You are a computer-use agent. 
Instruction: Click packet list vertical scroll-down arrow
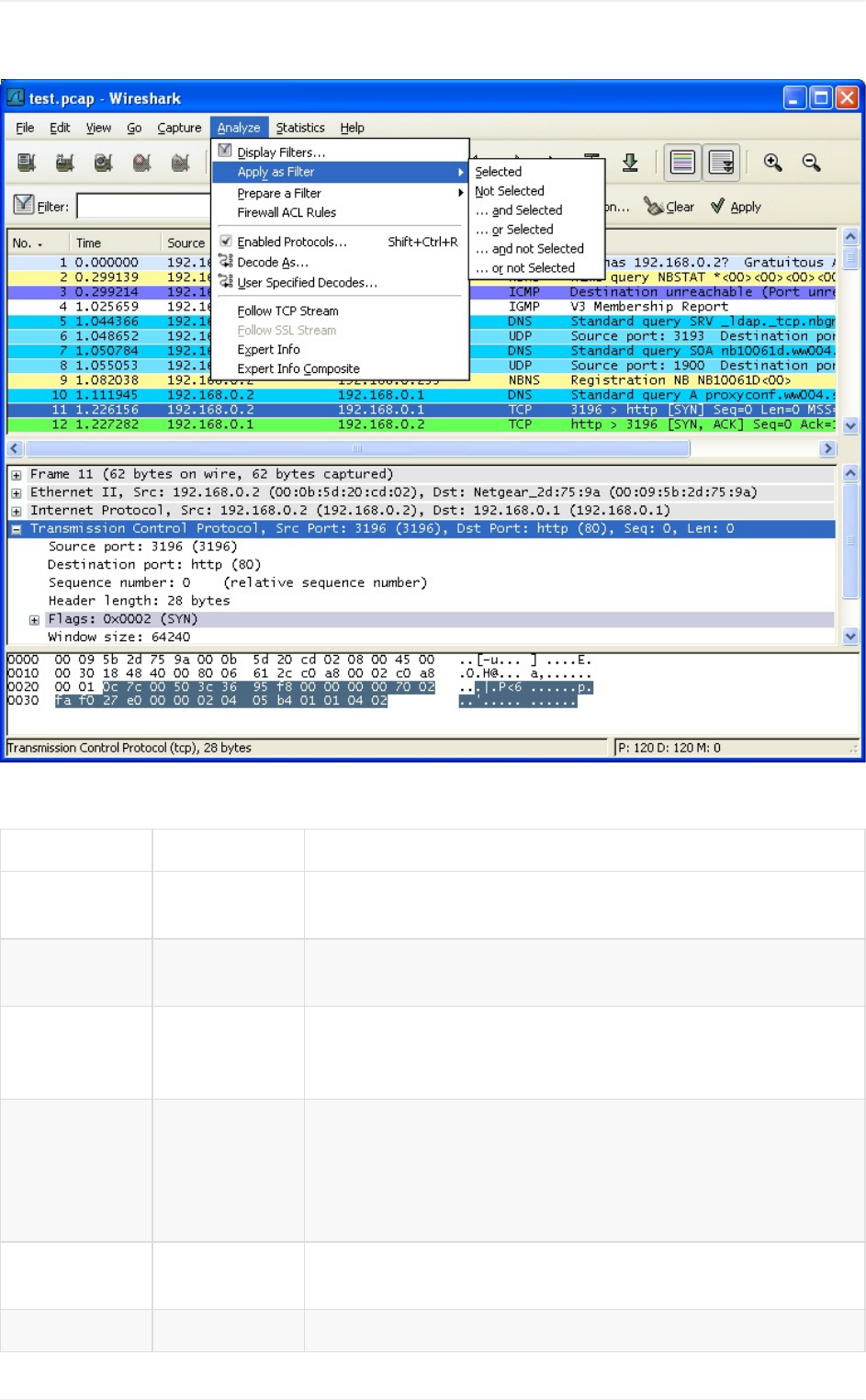[x=850, y=425]
